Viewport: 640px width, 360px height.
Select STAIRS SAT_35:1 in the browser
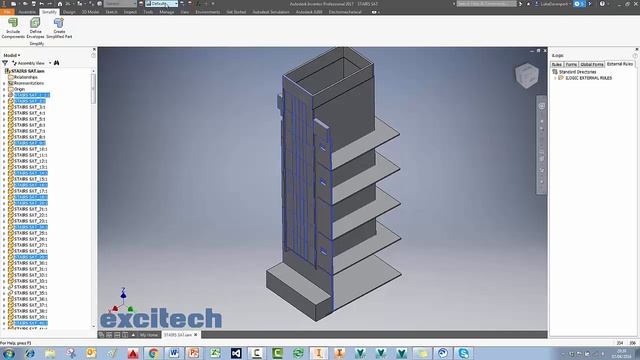31,293
